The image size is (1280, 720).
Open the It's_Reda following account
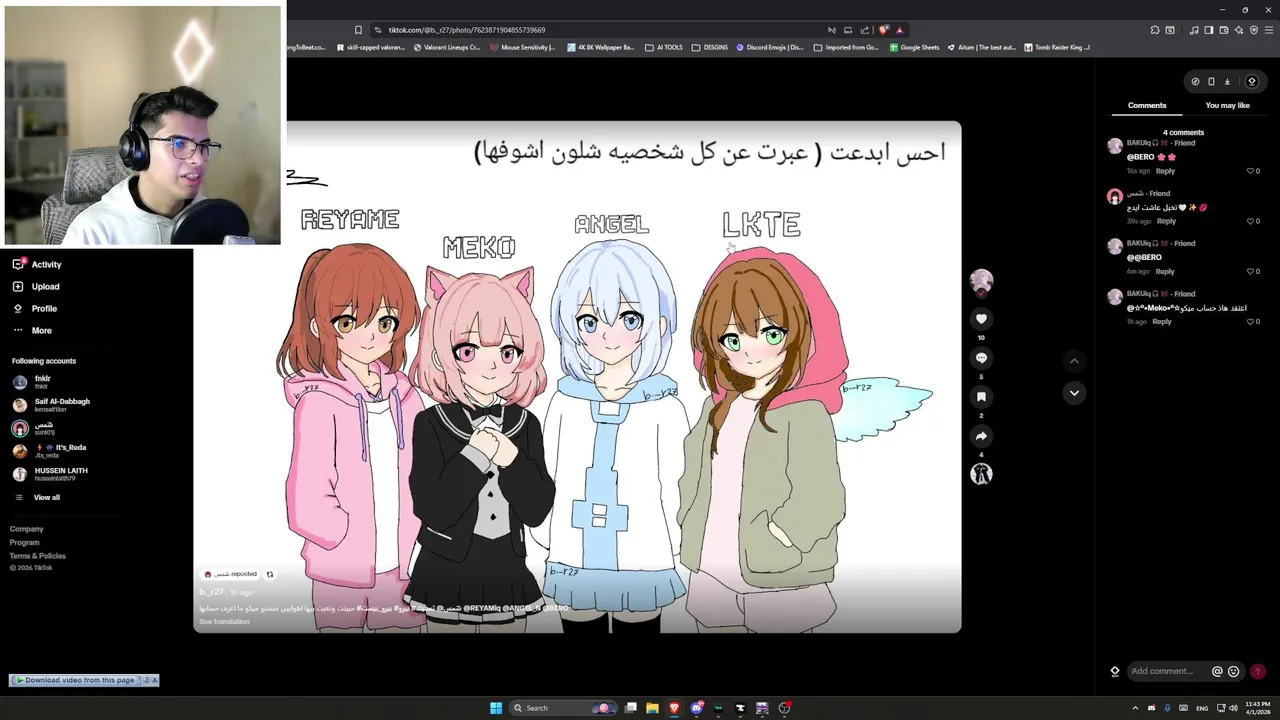(x=50, y=451)
